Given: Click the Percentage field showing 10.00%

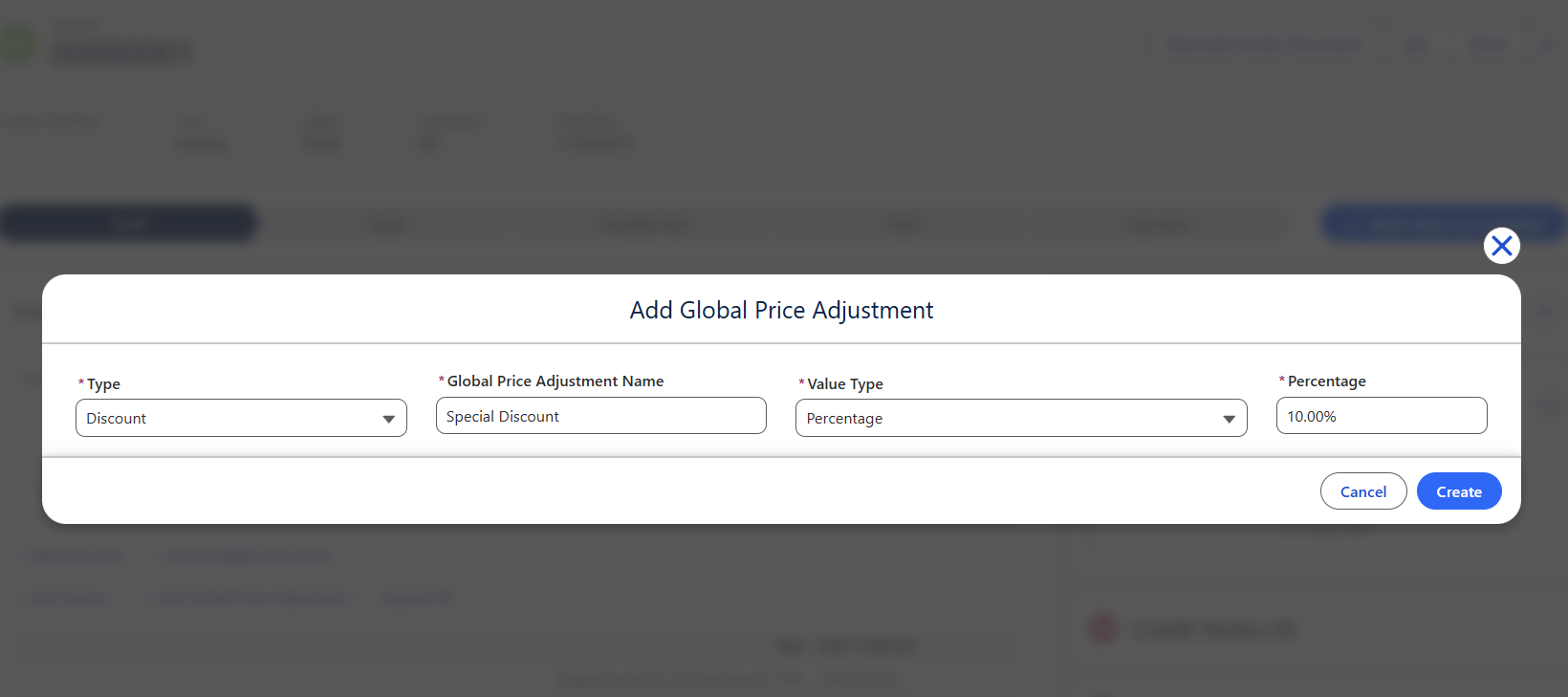Looking at the screenshot, I should pyautogui.click(x=1382, y=416).
